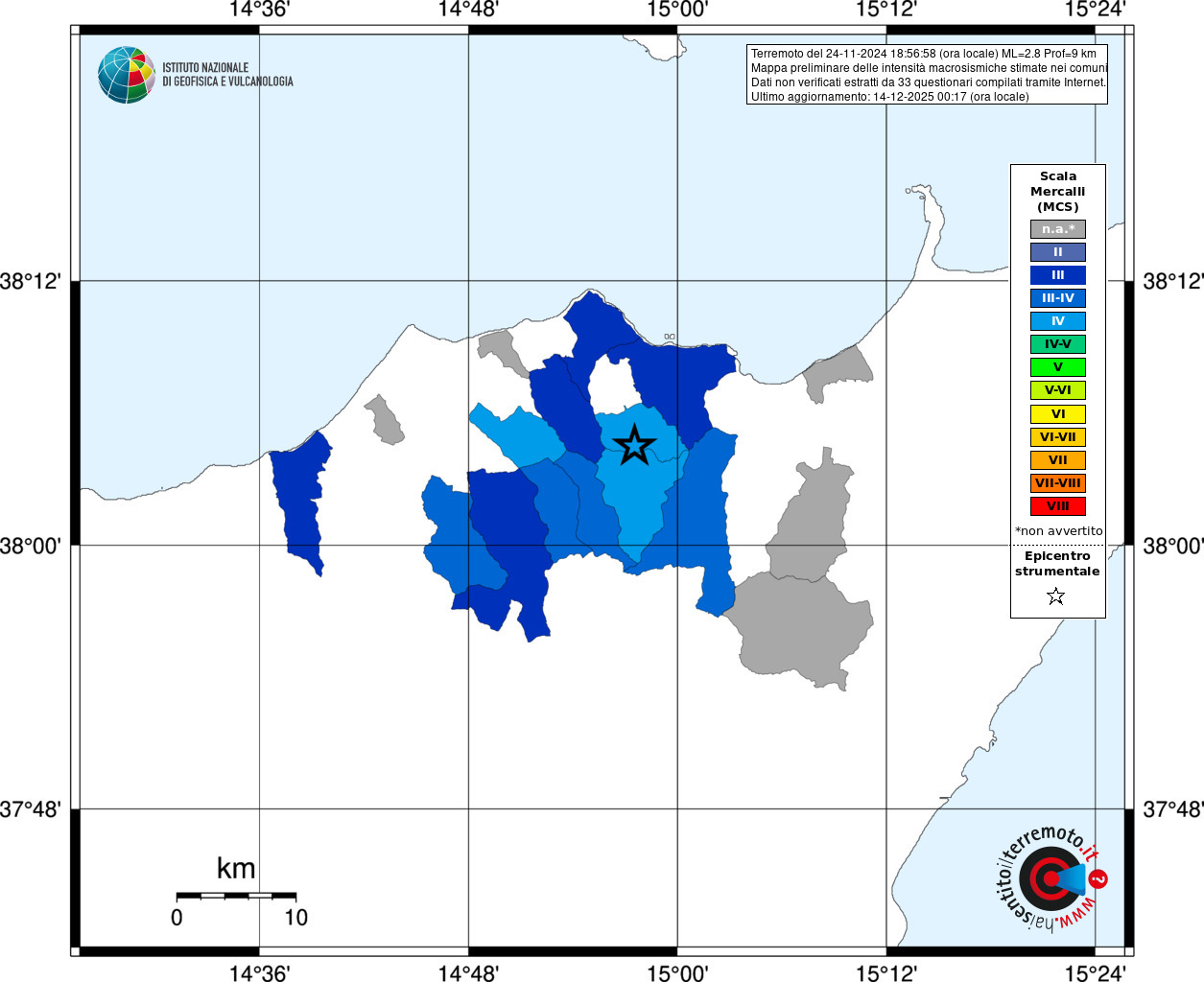
Task: Click the isolated dark blue western municipality
Action: click(300, 501)
